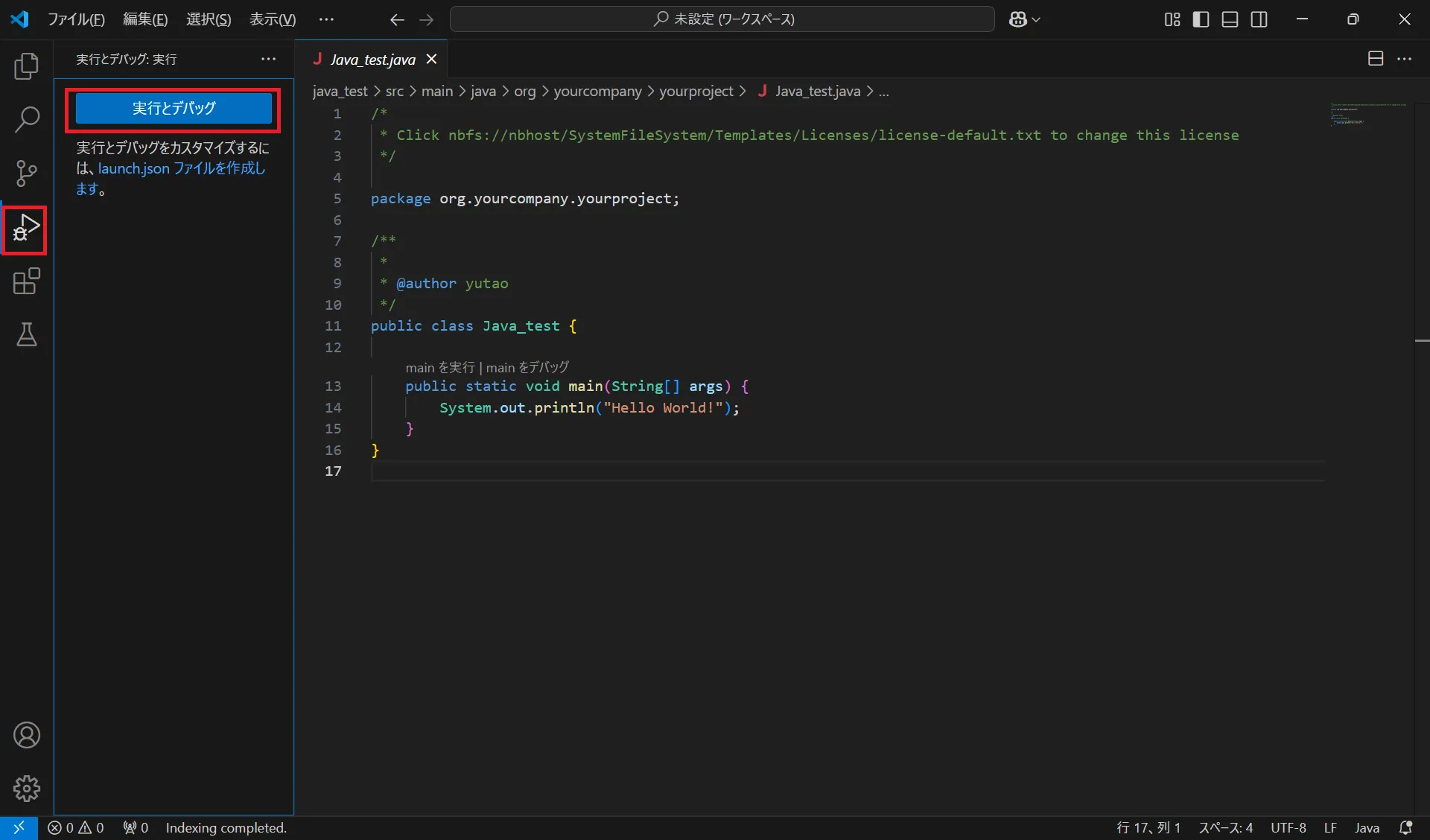Open the hidden menu bar items ellipsis

(x=326, y=19)
